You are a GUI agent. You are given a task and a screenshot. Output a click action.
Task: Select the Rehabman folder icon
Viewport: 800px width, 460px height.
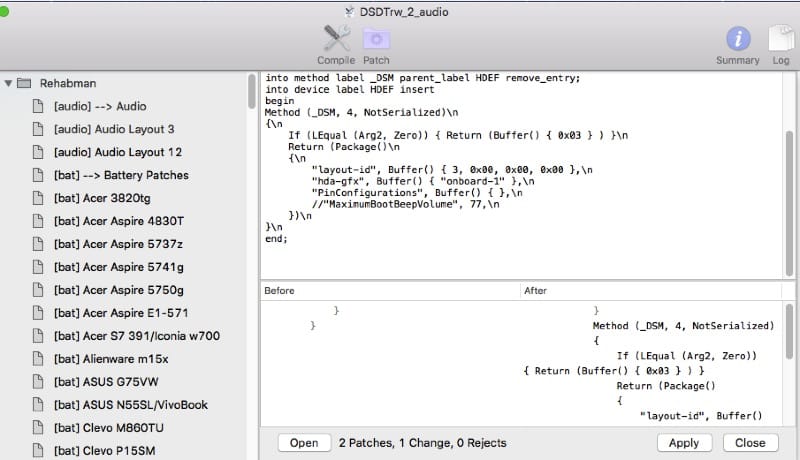pos(25,83)
